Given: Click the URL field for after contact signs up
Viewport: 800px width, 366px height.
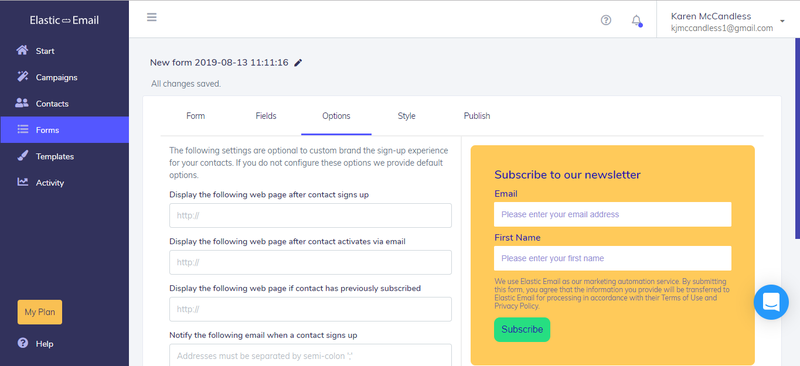Looking at the screenshot, I should pos(310,215).
